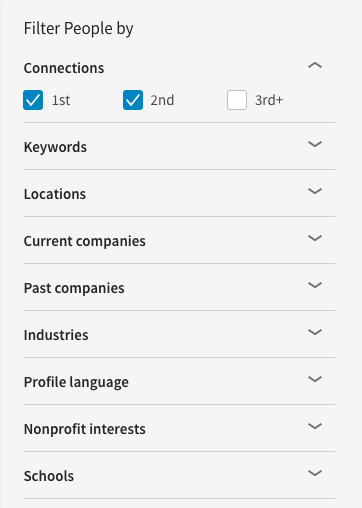Select the Industries filter label
The width and height of the screenshot is (362, 508).
[x=56, y=335]
